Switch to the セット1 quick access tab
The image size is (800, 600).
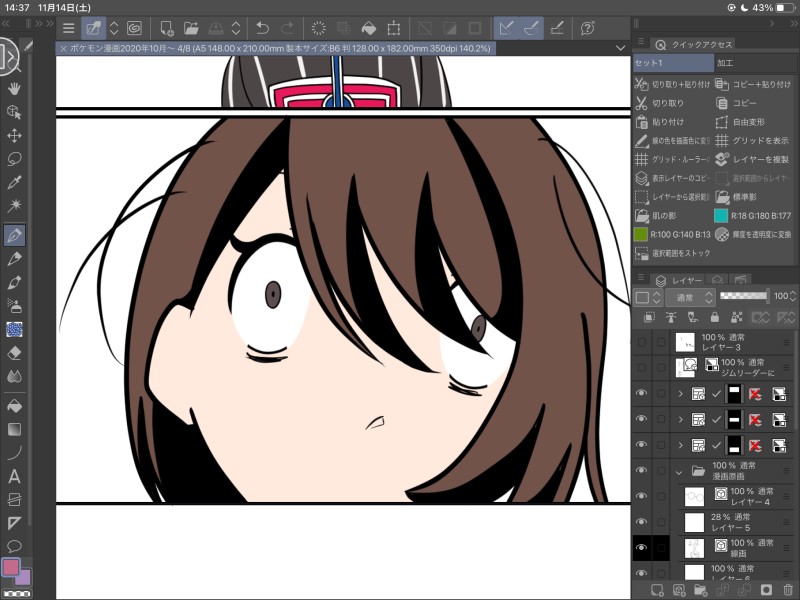tap(672, 63)
